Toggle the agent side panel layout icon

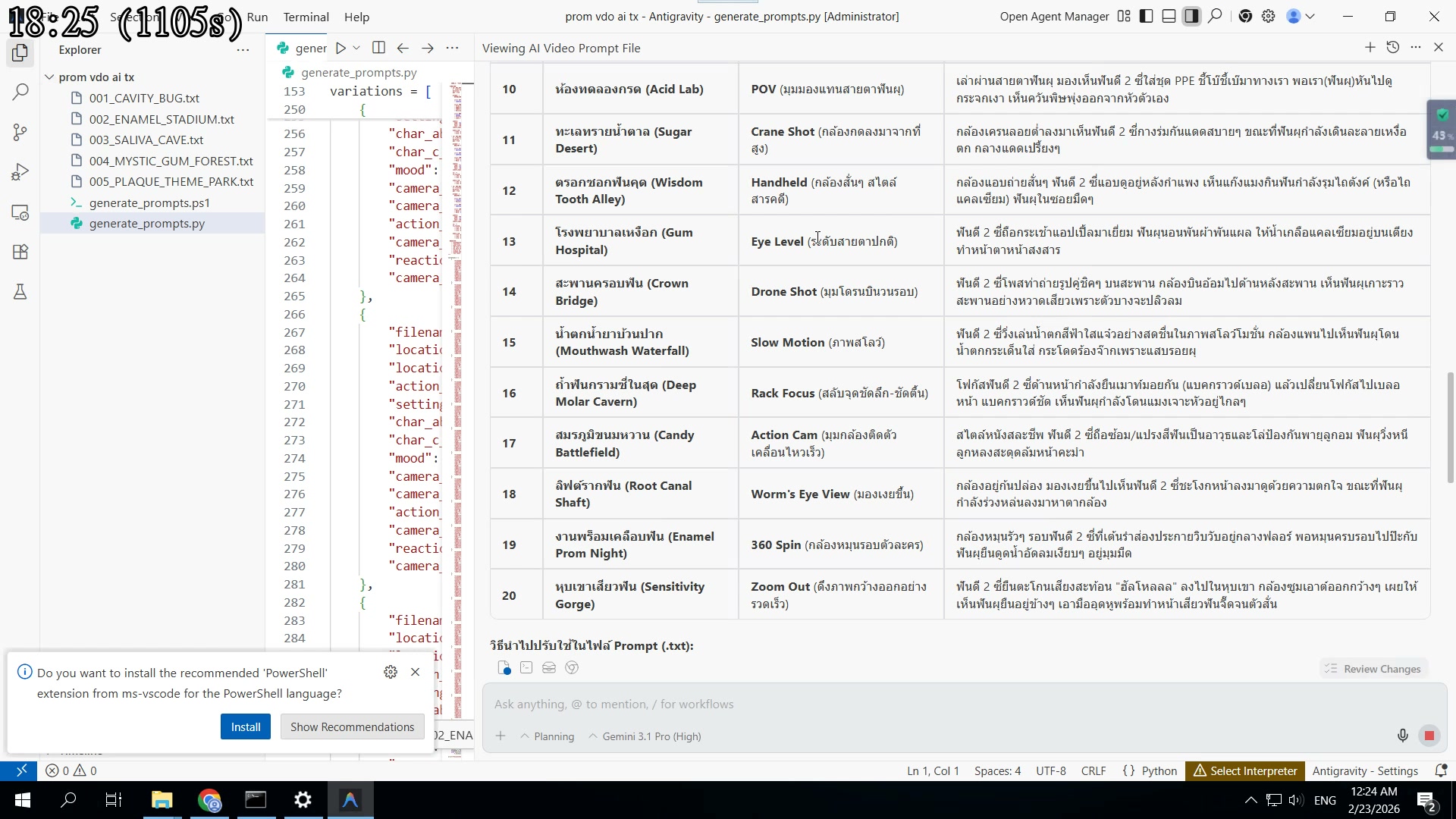pyautogui.click(x=1192, y=17)
